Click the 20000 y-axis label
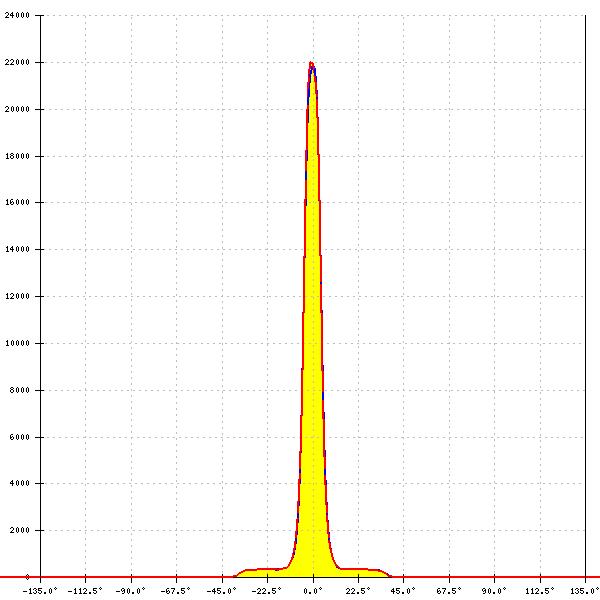 [x=17, y=109]
